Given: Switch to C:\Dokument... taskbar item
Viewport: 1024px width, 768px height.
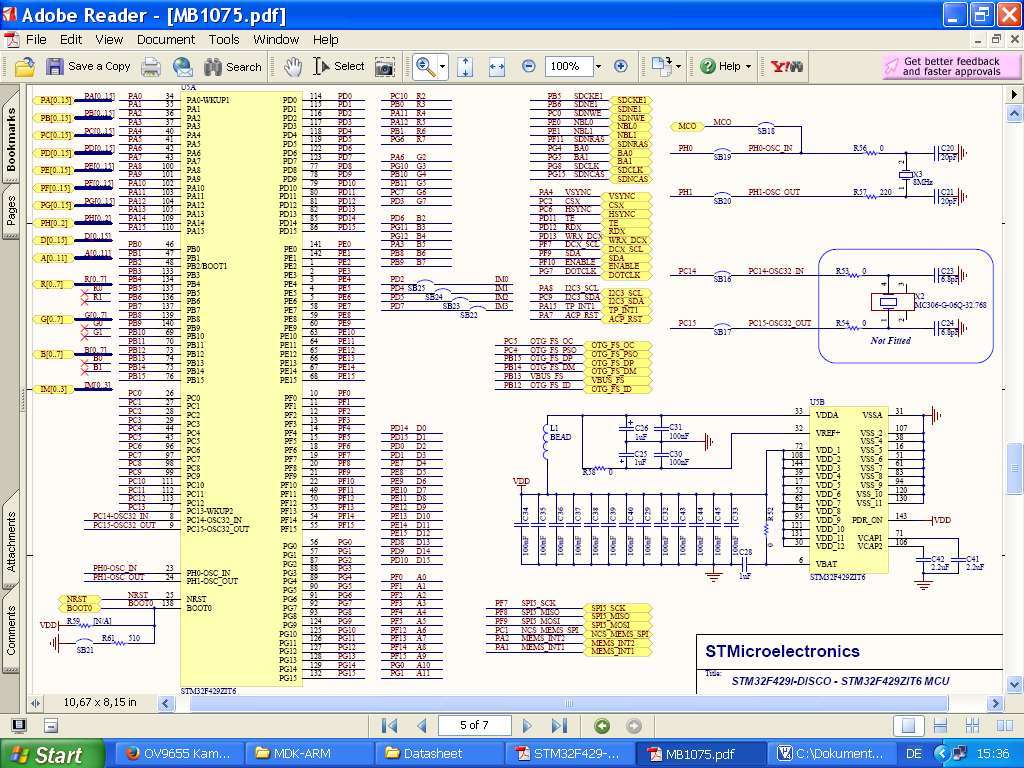Looking at the screenshot, I should [831, 754].
